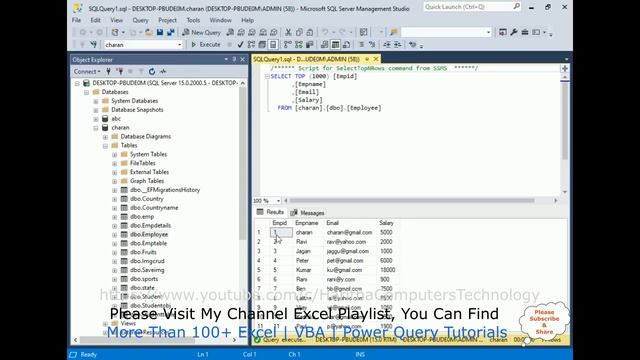Toggle Include Live Query Statistics icon
Viewport: 640px width, 360px height.
coord(299,44)
